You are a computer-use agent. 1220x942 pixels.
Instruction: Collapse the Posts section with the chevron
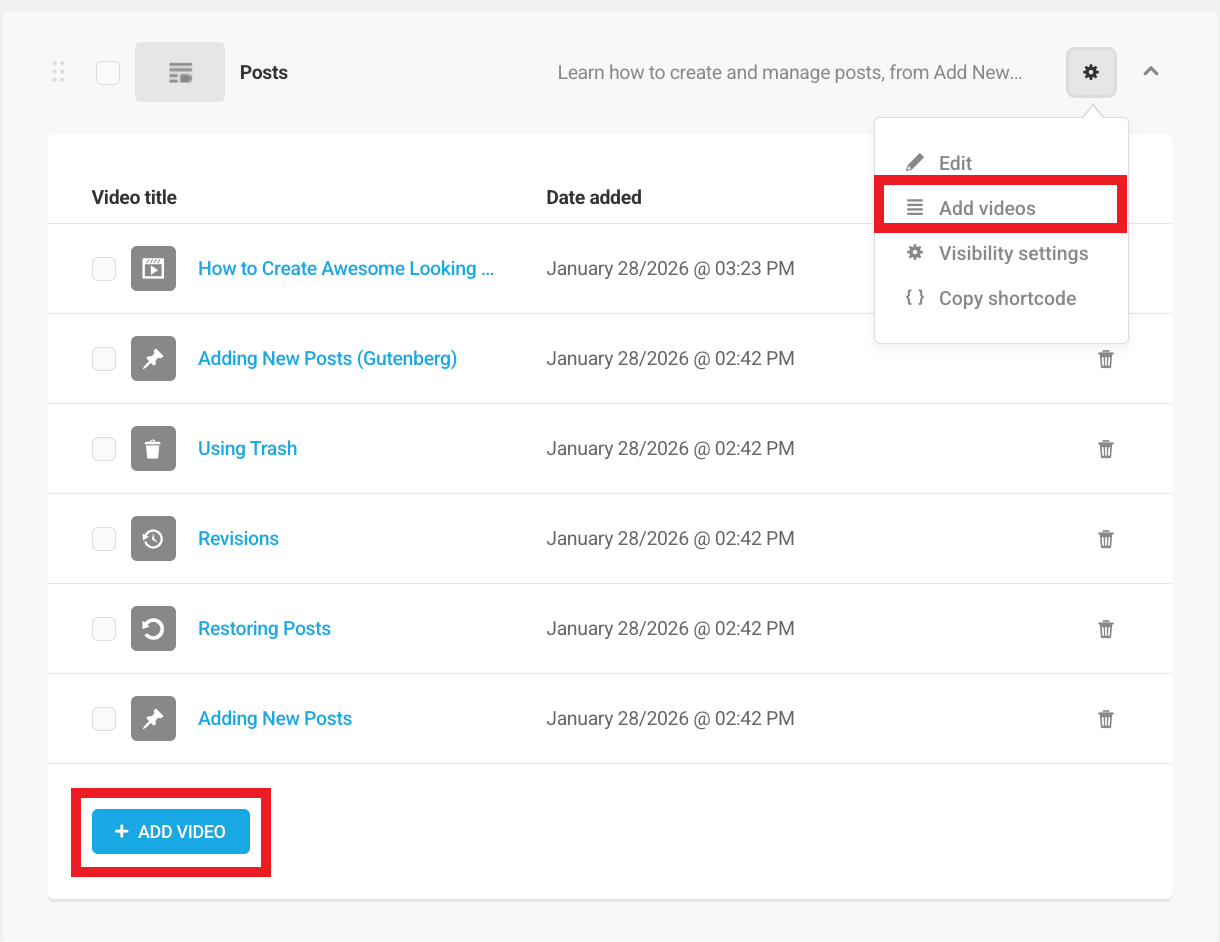[x=1150, y=71]
